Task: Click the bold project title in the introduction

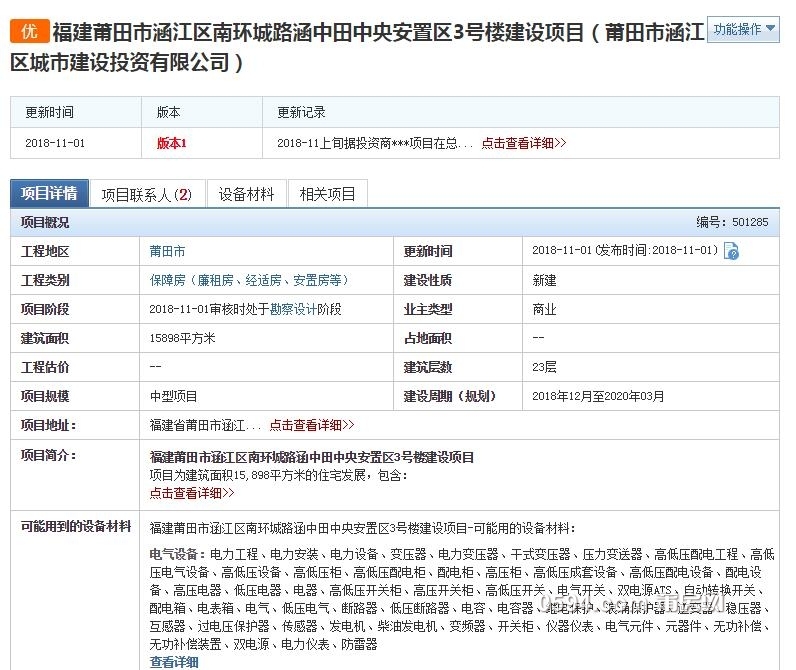Action: coord(312,457)
